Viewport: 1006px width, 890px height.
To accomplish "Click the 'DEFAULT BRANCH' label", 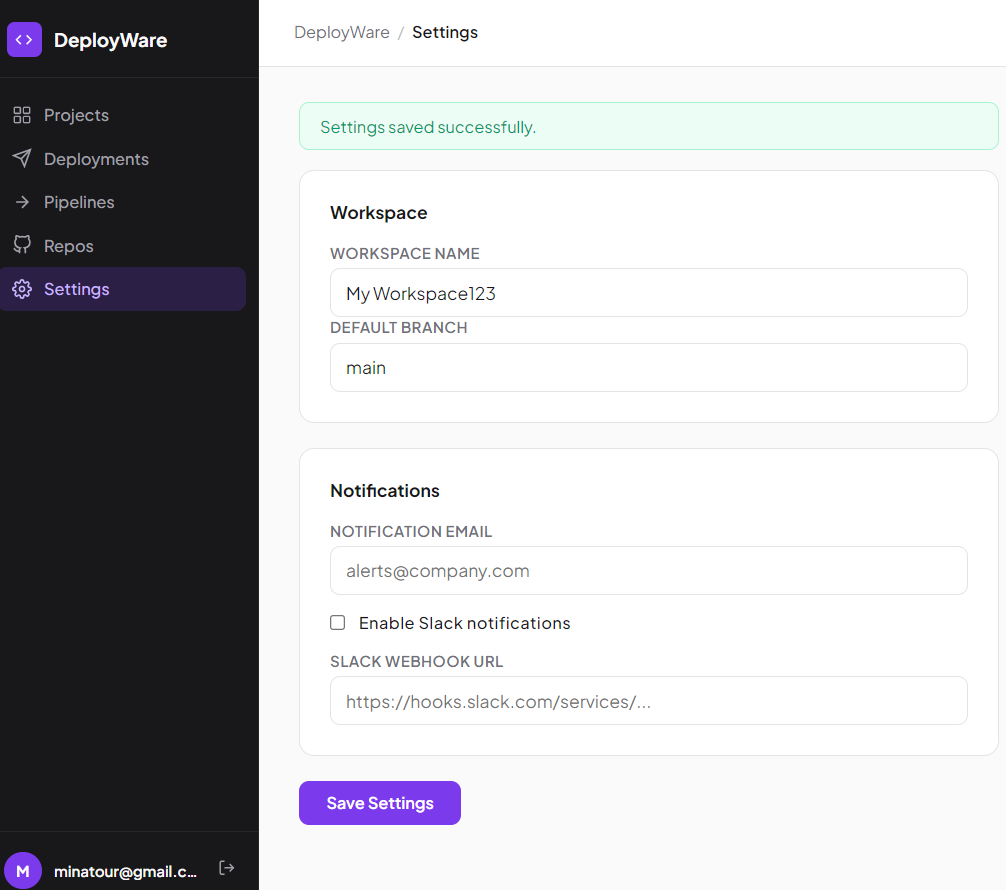I will pyautogui.click(x=398, y=328).
